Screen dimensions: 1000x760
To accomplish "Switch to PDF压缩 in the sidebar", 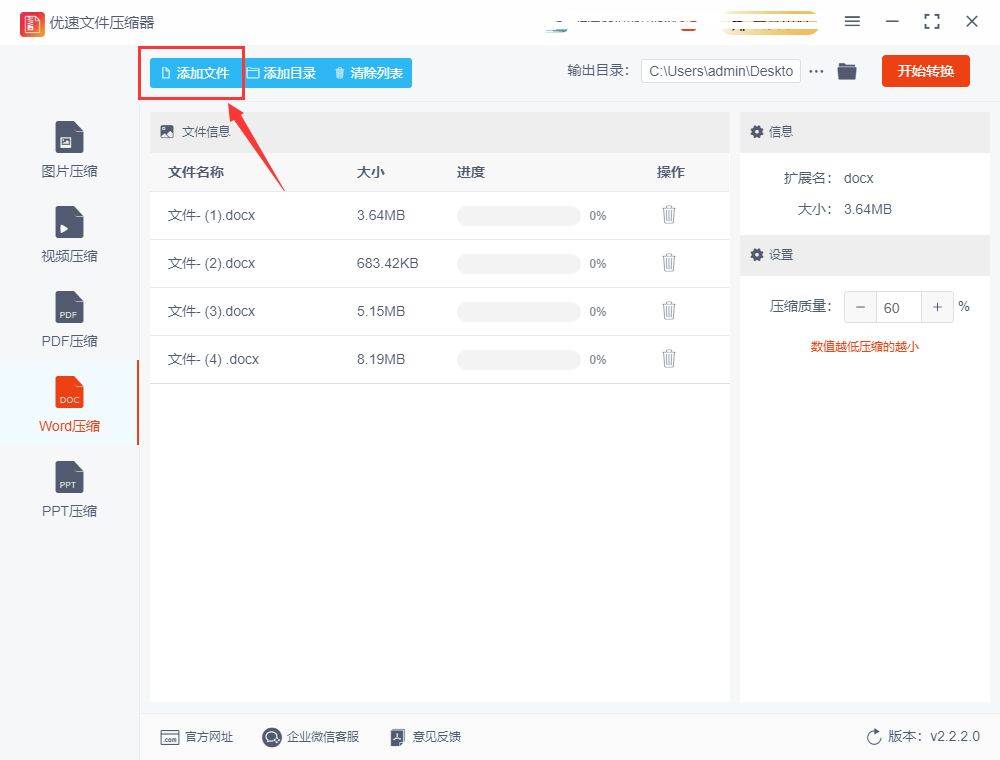I will 69,319.
